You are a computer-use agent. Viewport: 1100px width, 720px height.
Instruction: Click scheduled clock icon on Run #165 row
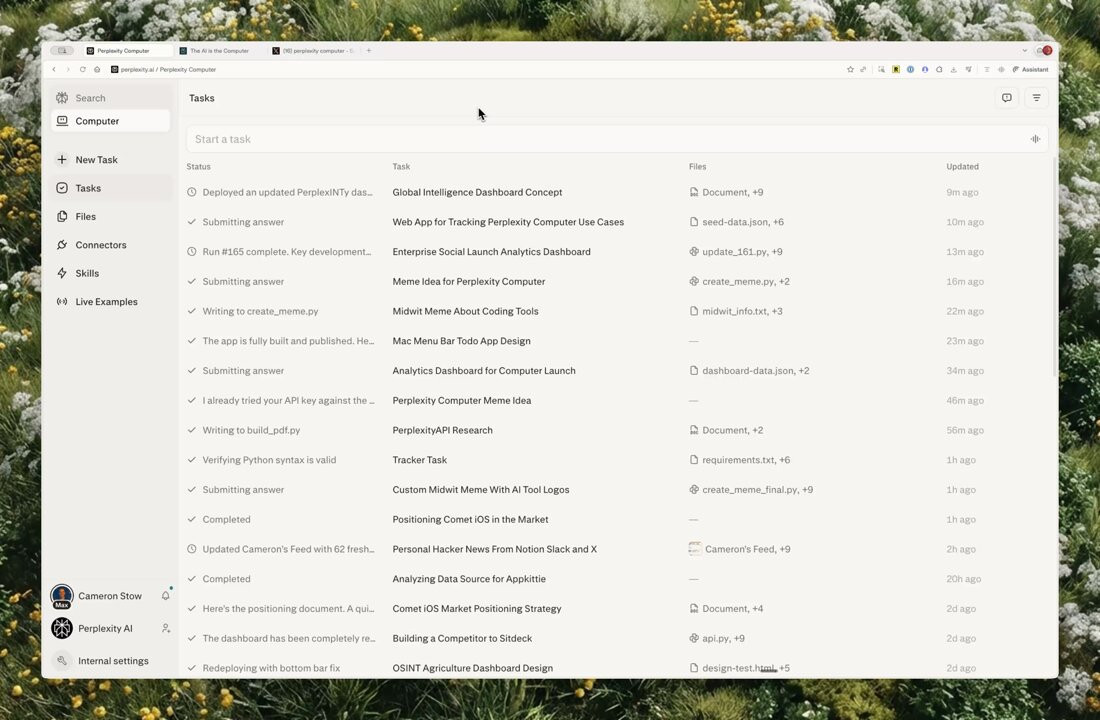[192, 252]
